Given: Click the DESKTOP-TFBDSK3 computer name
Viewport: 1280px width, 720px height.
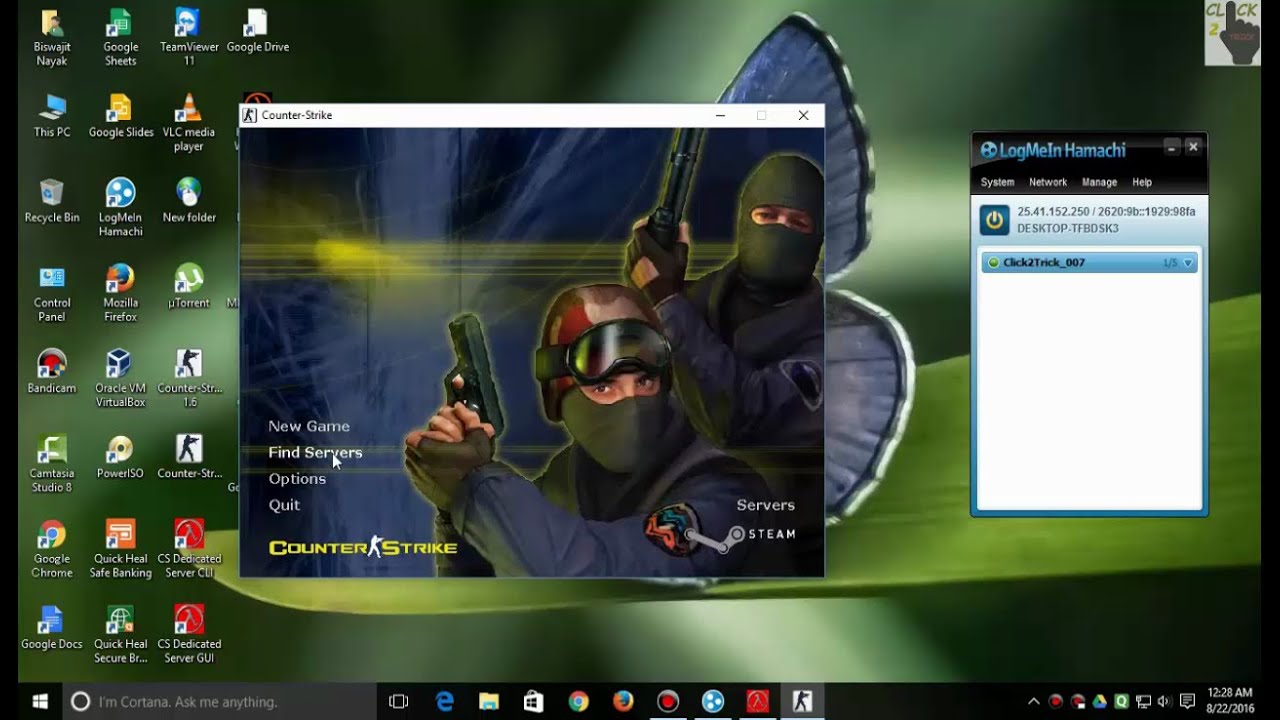Looking at the screenshot, I should pos(1068,228).
